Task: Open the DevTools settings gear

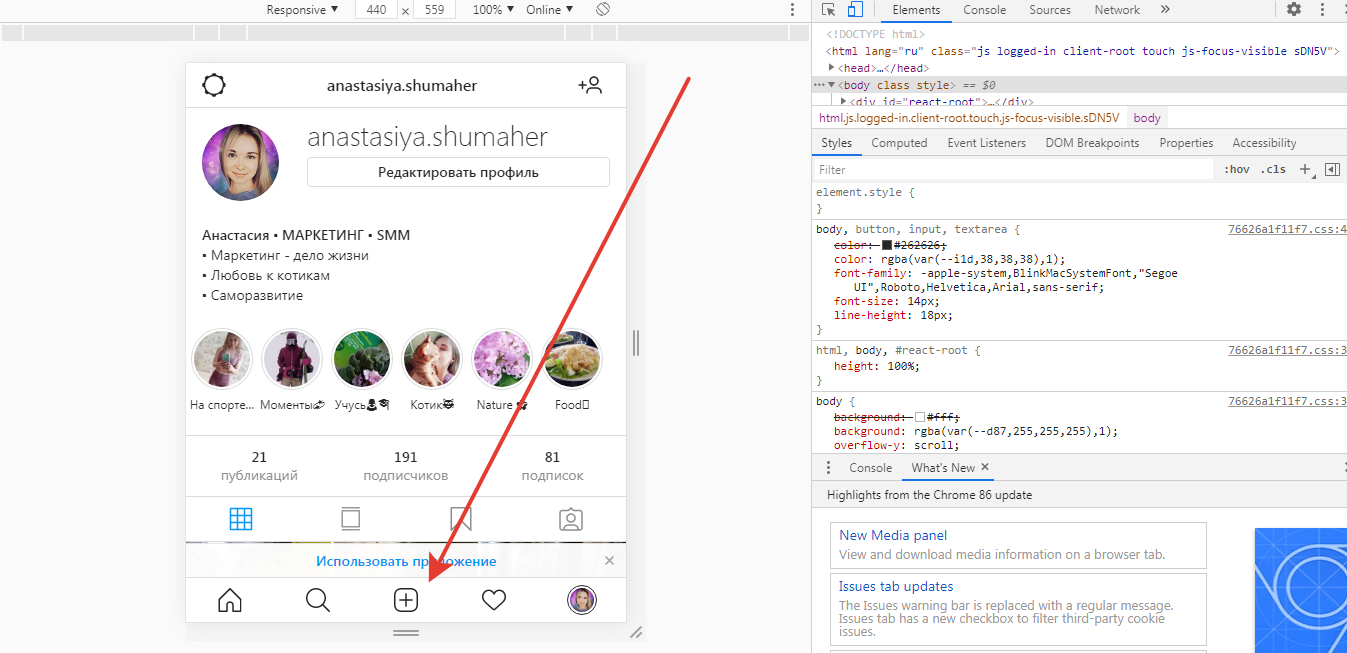Action: pyautogui.click(x=1294, y=9)
